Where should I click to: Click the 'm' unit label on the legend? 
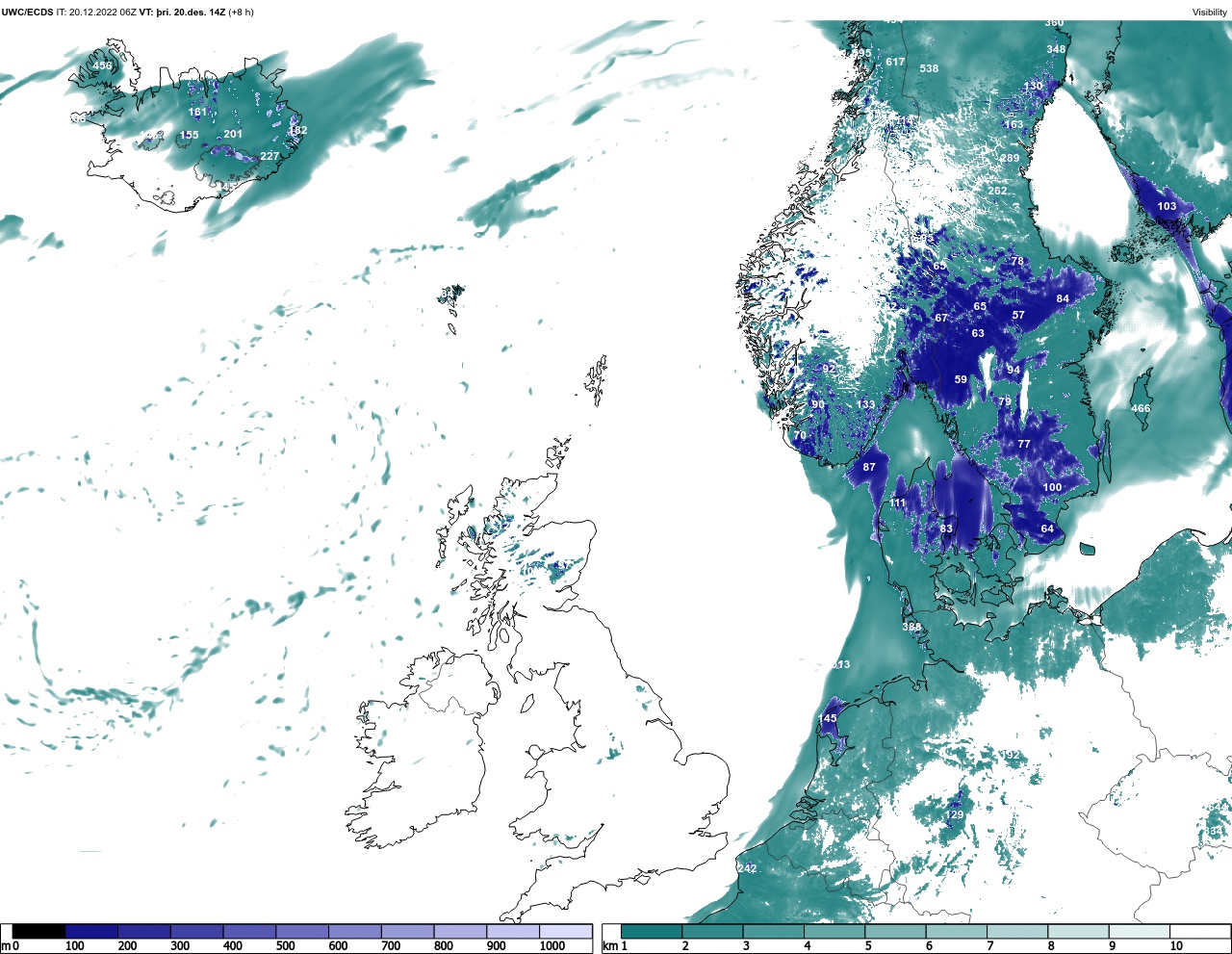point(6,946)
